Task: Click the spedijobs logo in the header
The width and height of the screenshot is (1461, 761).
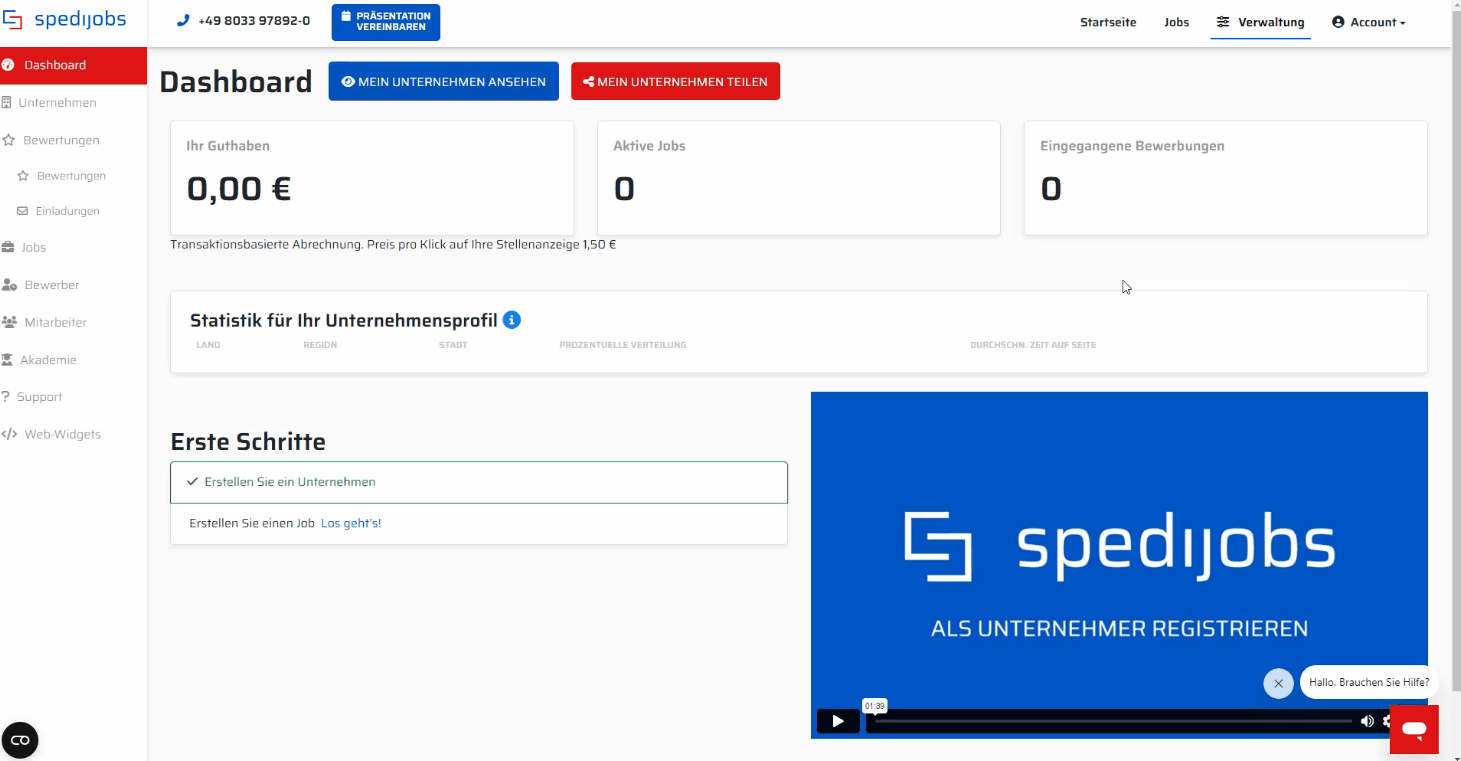Action: coord(64,21)
